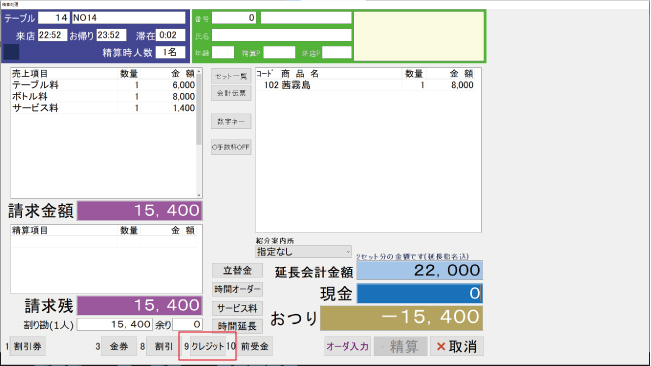Add 時間延長 time extension
The height and width of the screenshot is (366, 651).
[x=237, y=326]
